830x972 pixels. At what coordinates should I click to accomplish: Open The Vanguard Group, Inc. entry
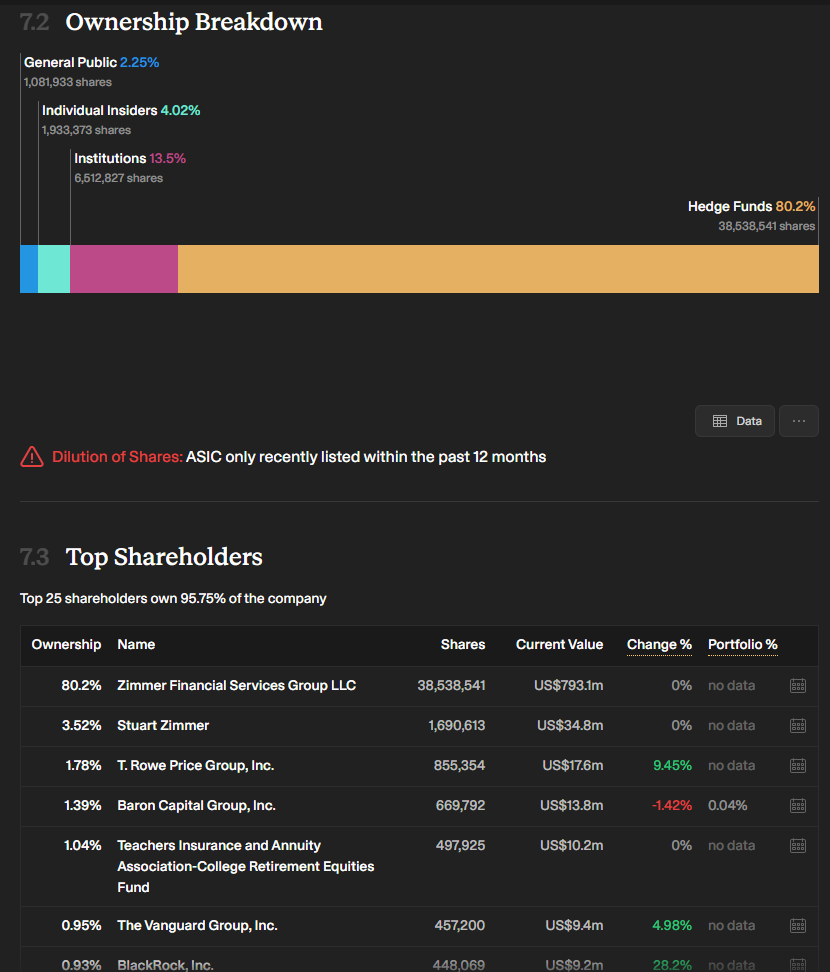coord(197,926)
